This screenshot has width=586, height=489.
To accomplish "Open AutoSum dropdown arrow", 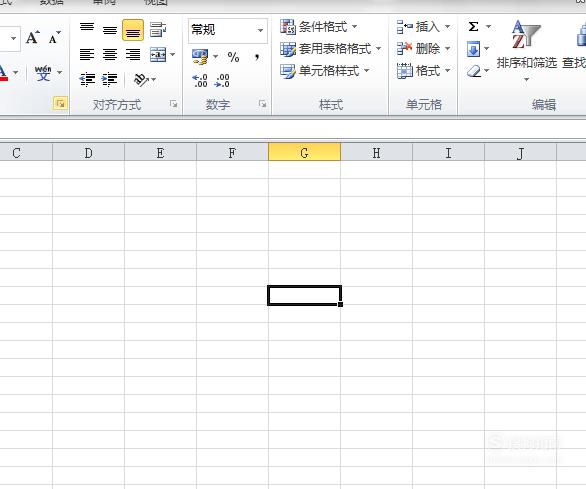I will pyautogui.click(x=488, y=27).
